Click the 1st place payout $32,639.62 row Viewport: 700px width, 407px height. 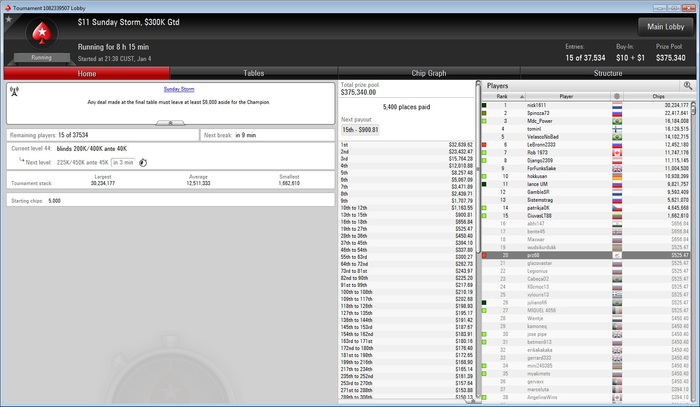tap(406, 145)
